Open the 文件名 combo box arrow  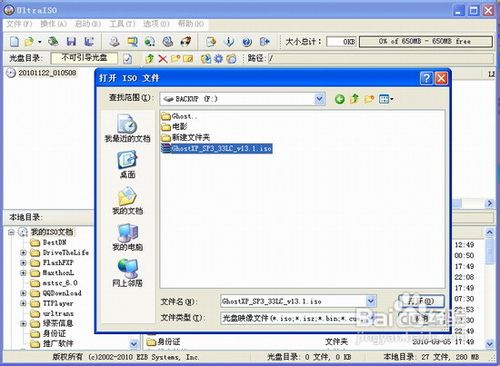(371, 301)
